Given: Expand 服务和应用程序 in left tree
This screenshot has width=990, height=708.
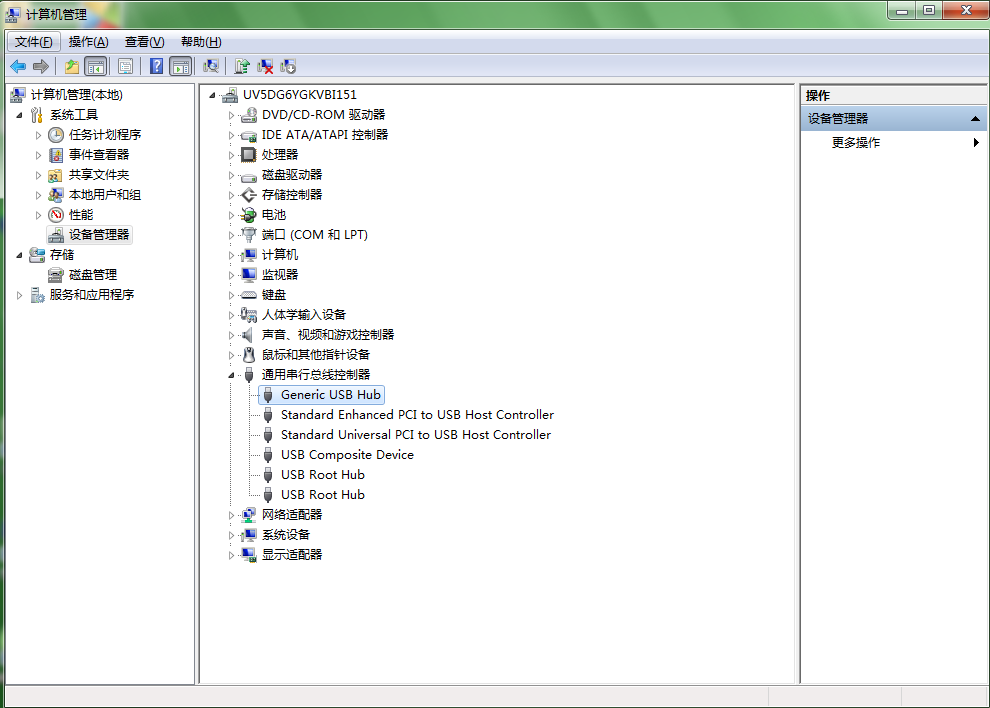Looking at the screenshot, I should (x=20, y=295).
